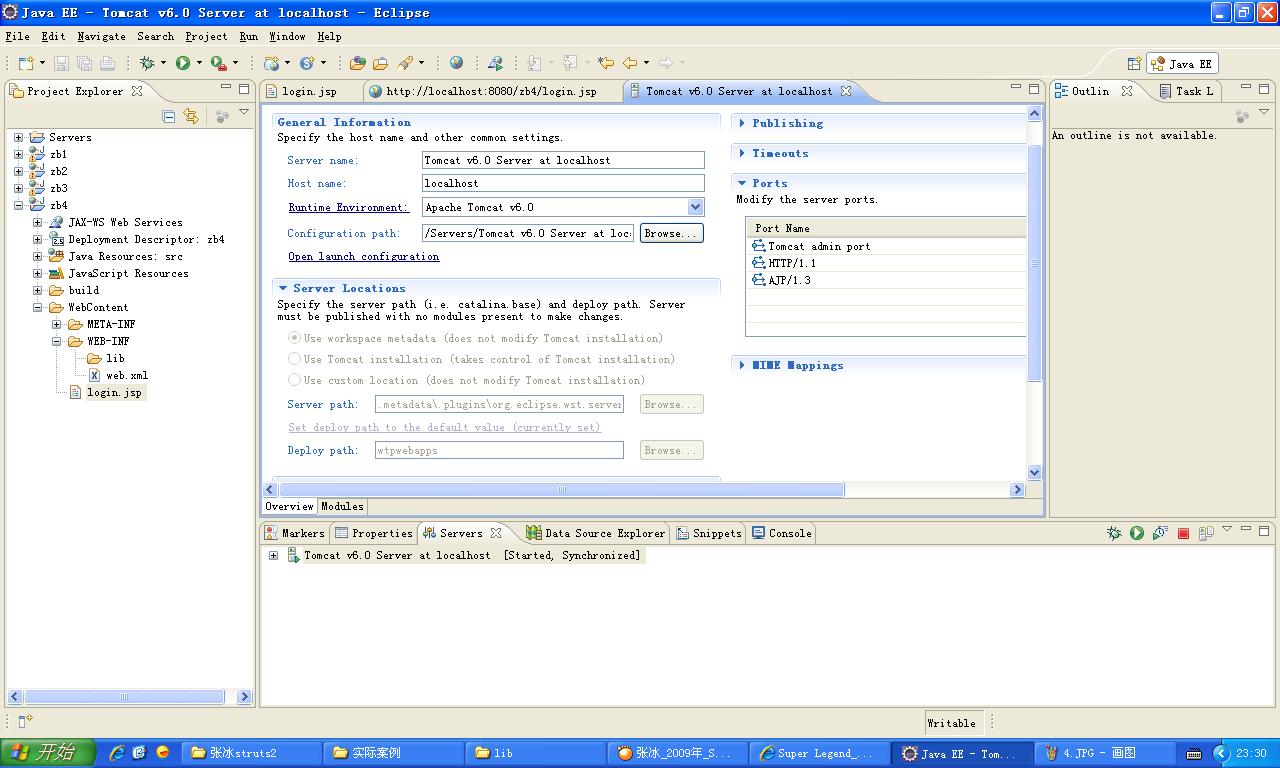Stop the server with the red square icon
This screenshot has width=1280, height=768.
click(x=1183, y=533)
